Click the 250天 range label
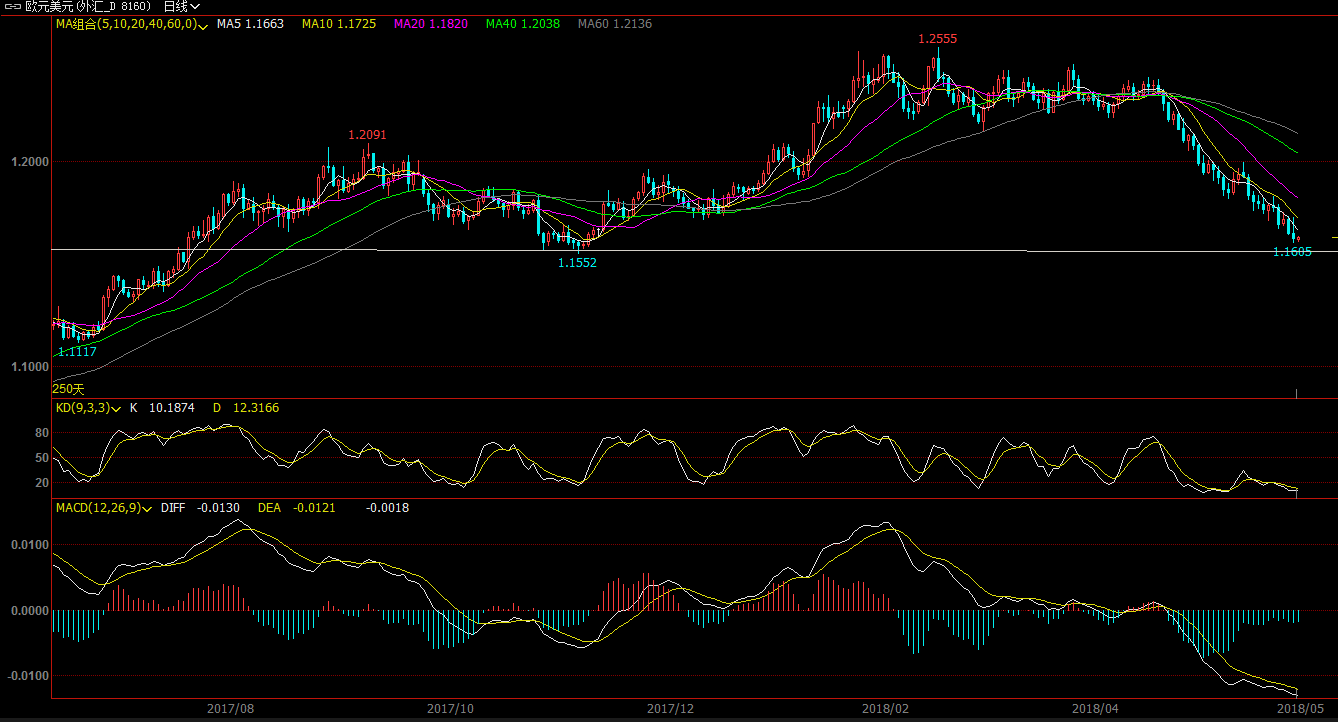The height and width of the screenshot is (722, 1338). point(69,389)
